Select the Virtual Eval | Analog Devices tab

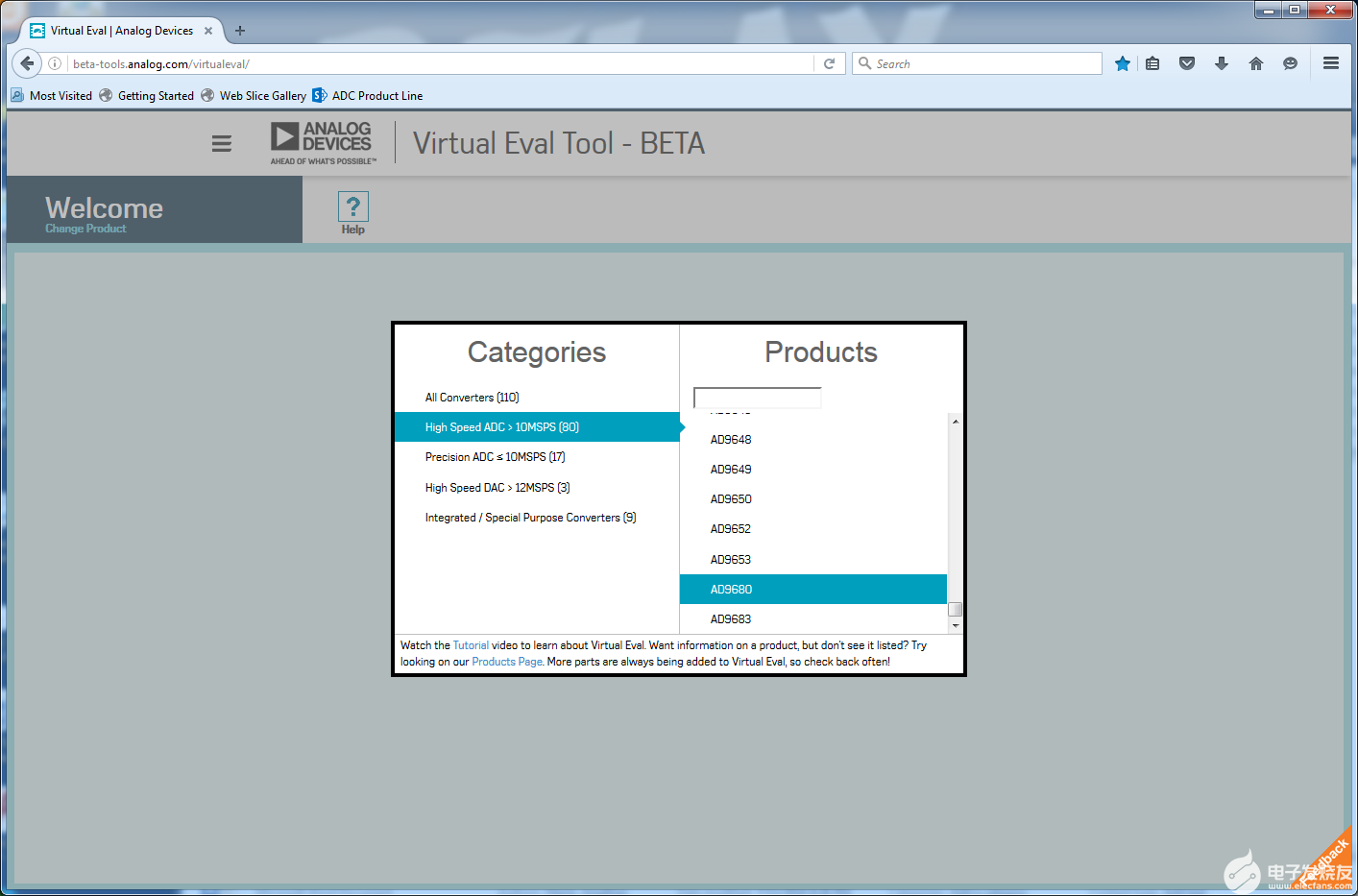(x=121, y=31)
